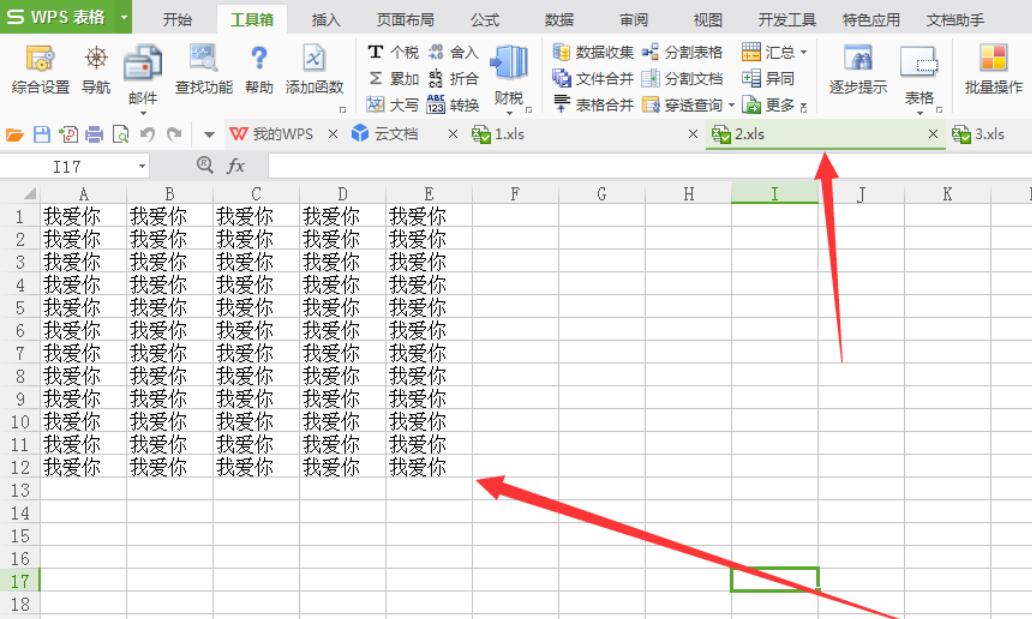This screenshot has width=1032, height=619.
Task: Click cell E12 containing 我爱你
Action: 428,467
